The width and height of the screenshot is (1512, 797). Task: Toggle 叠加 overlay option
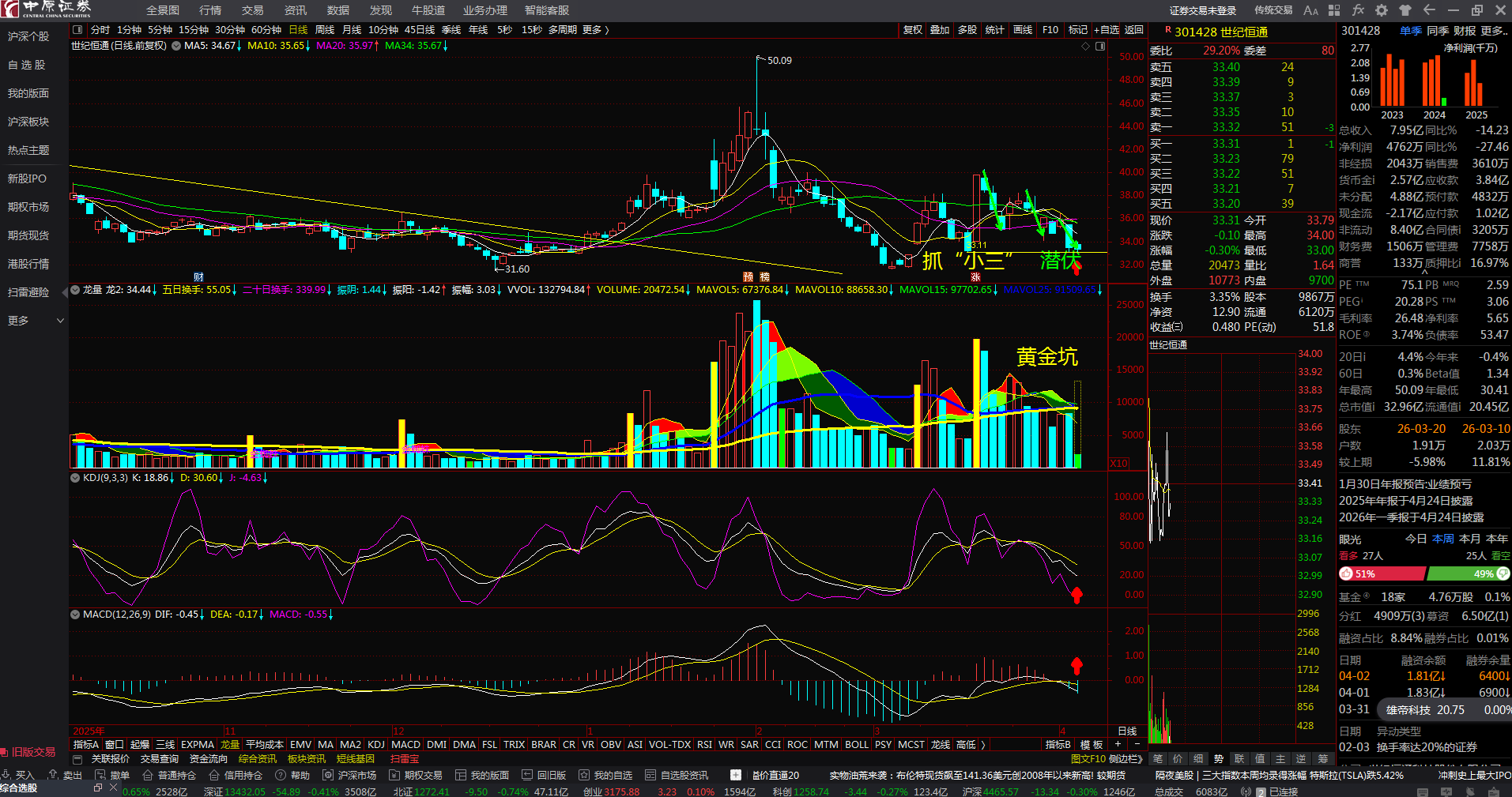(x=939, y=30)
